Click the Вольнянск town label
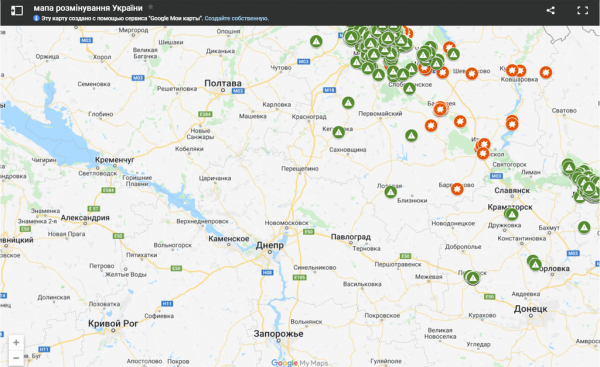Image resolution: width=600 pixels, height=367 pixels. [x=306, y=321]
